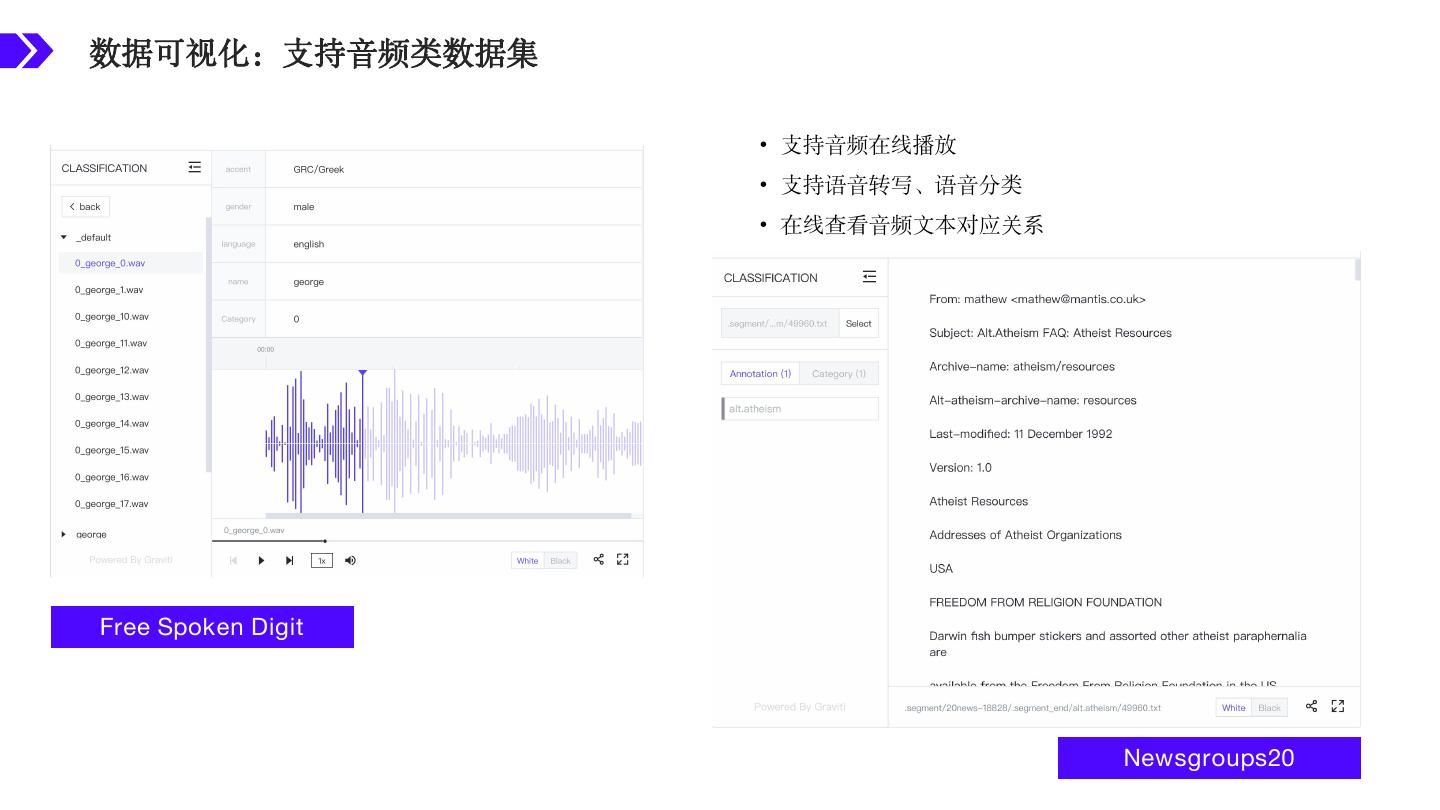The height and width of the screenshot is (810, 1440).
Task: Expand the george folder in tree
Action: click(x=64, y=535)
